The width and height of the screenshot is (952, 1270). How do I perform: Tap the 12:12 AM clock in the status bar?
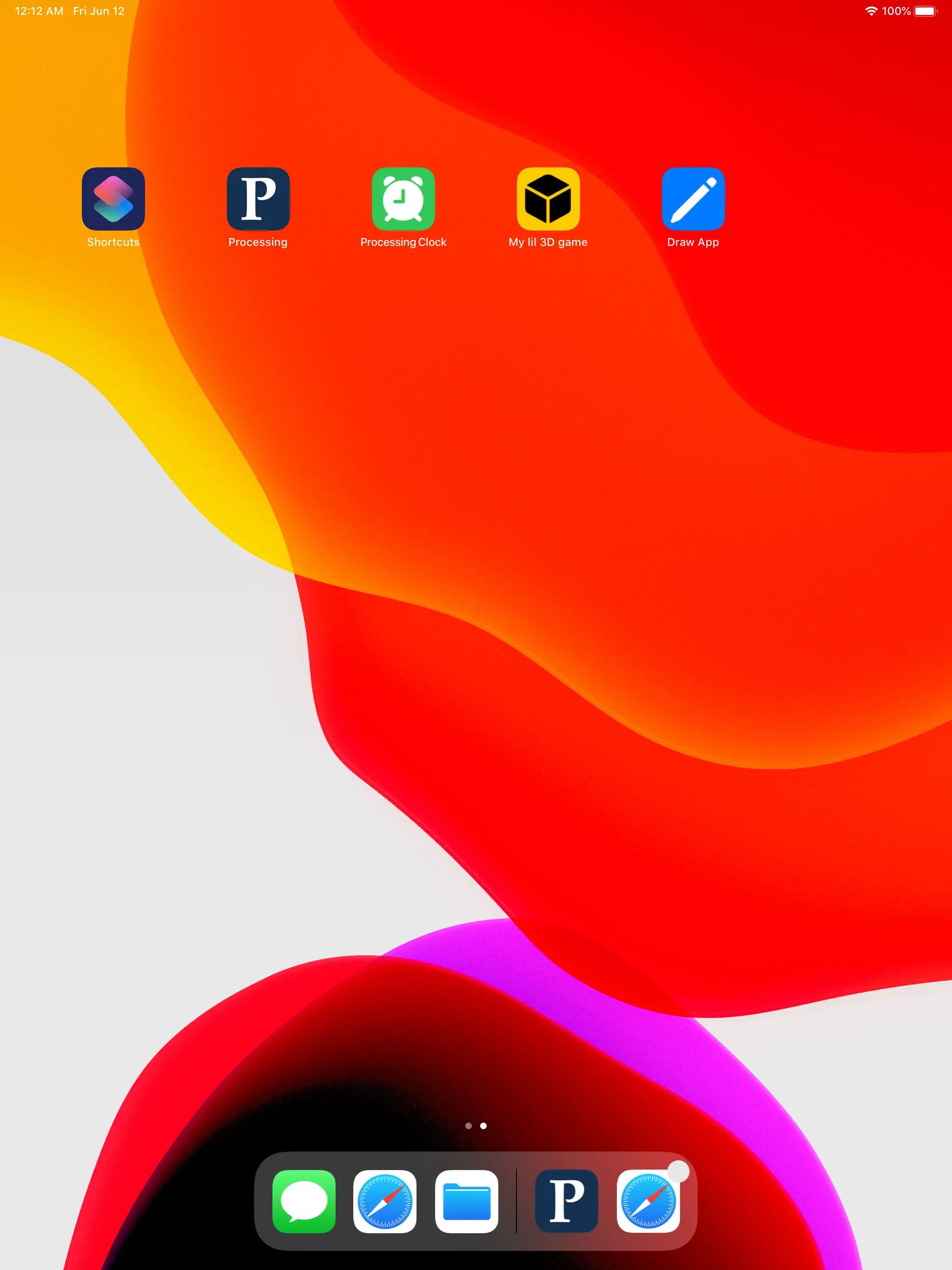(39, 11)
